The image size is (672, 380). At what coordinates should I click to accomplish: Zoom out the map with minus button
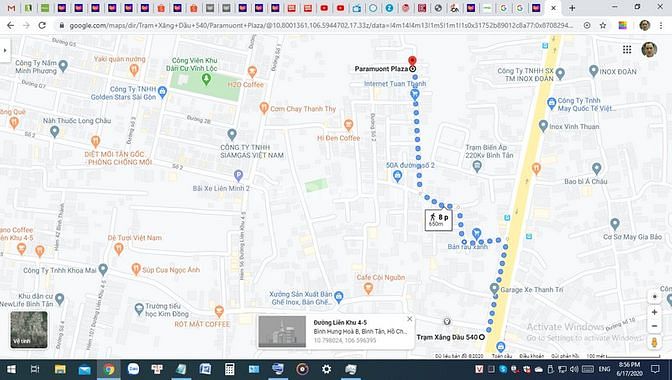point(654,326)
